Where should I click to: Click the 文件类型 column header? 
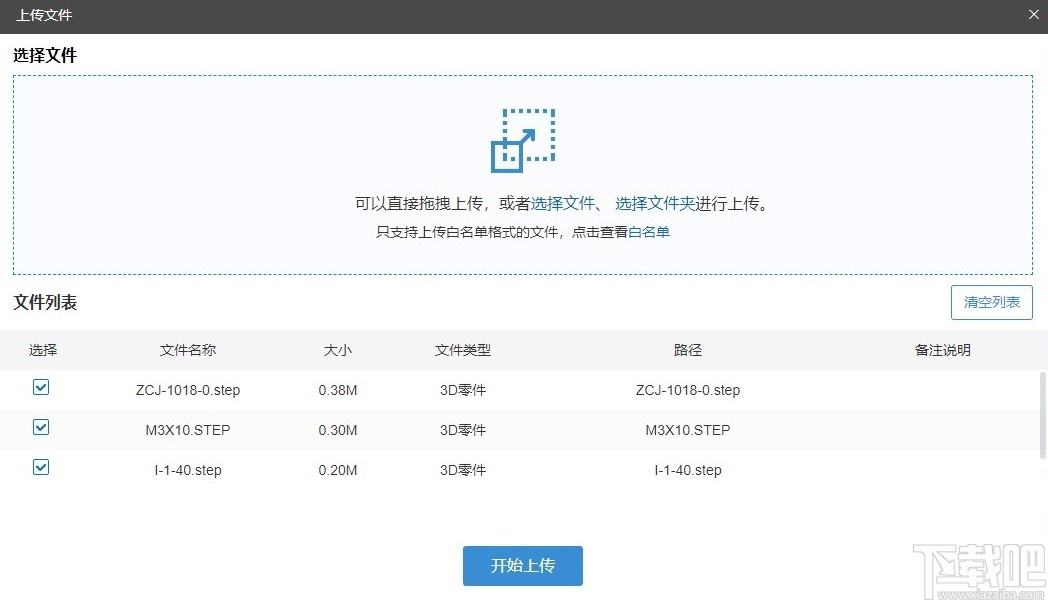[x=462, y=350]
